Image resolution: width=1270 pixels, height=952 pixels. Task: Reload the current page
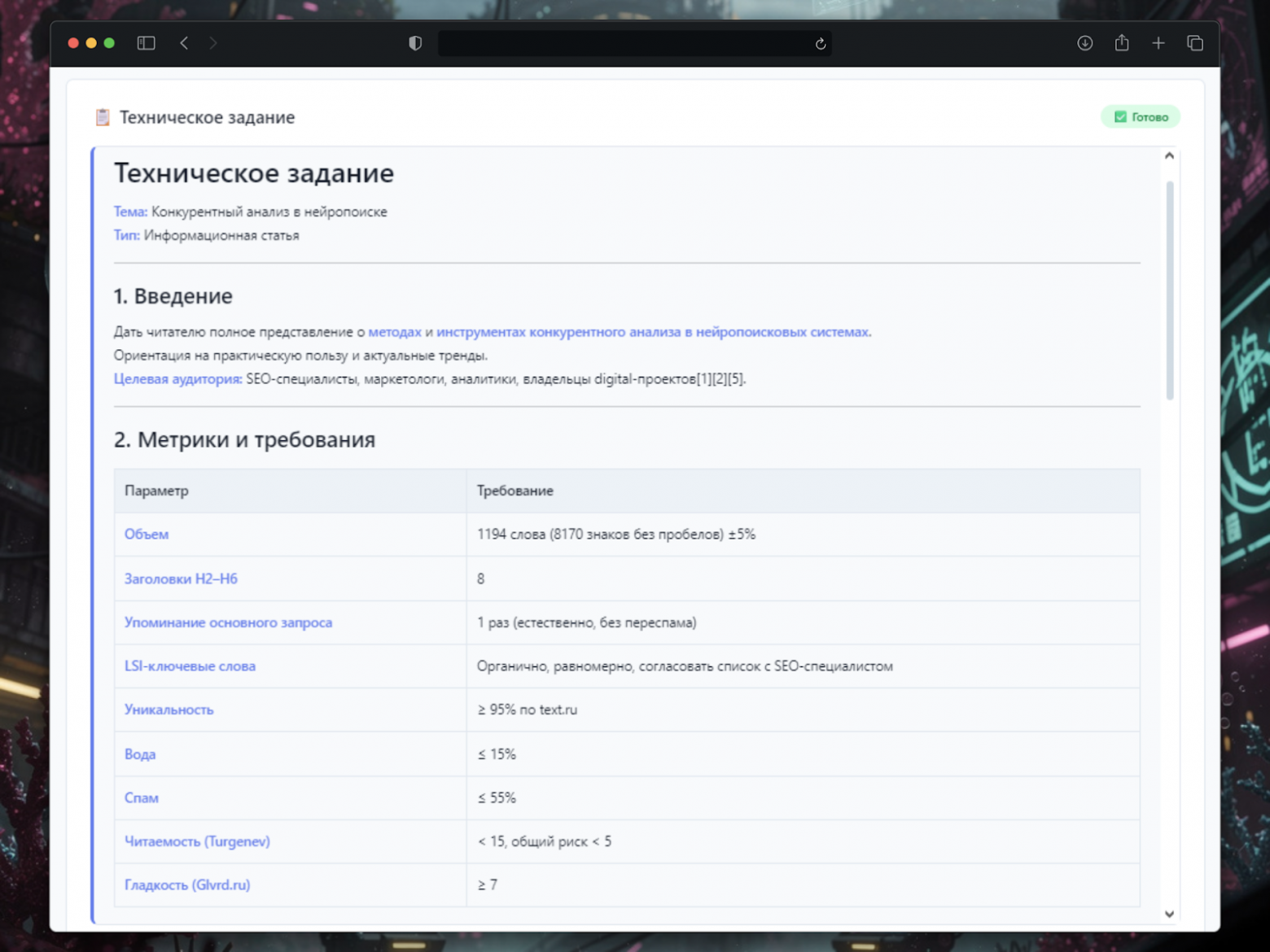click(820, 43)
